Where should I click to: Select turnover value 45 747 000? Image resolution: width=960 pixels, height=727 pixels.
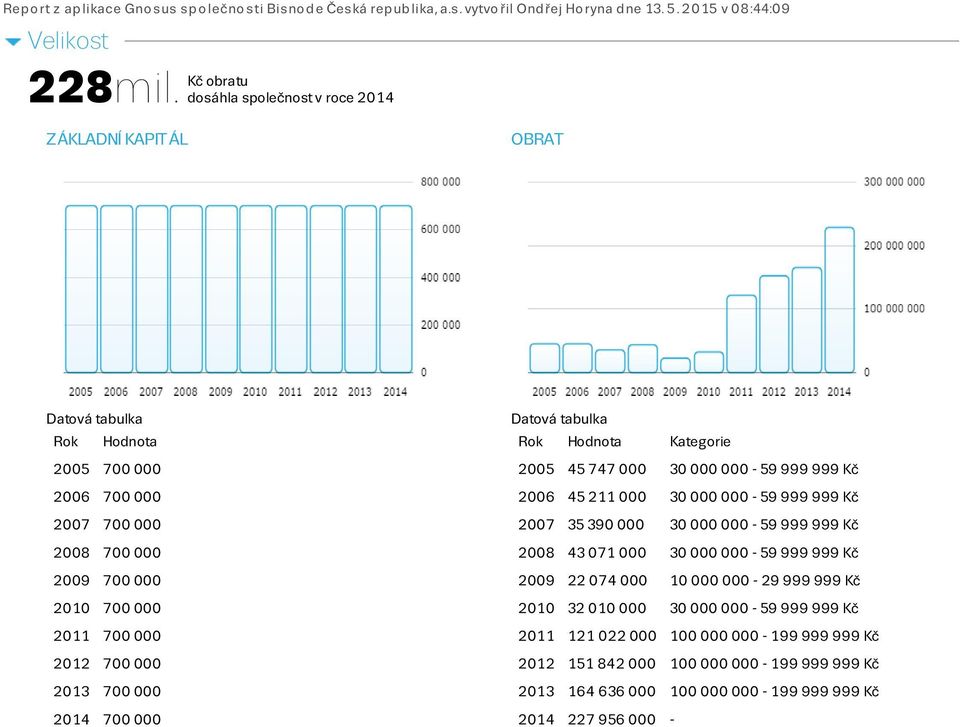coord(606,469)
